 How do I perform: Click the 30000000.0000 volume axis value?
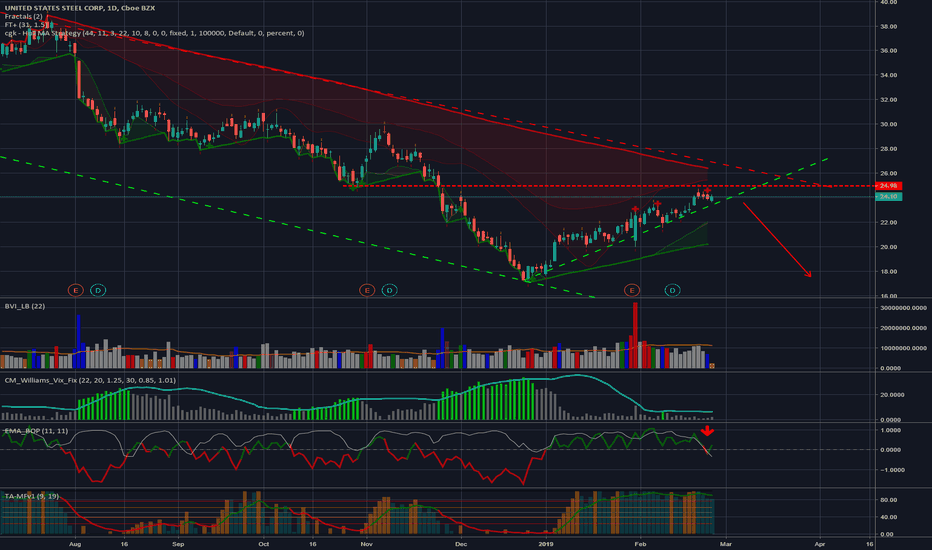point(903,308)
